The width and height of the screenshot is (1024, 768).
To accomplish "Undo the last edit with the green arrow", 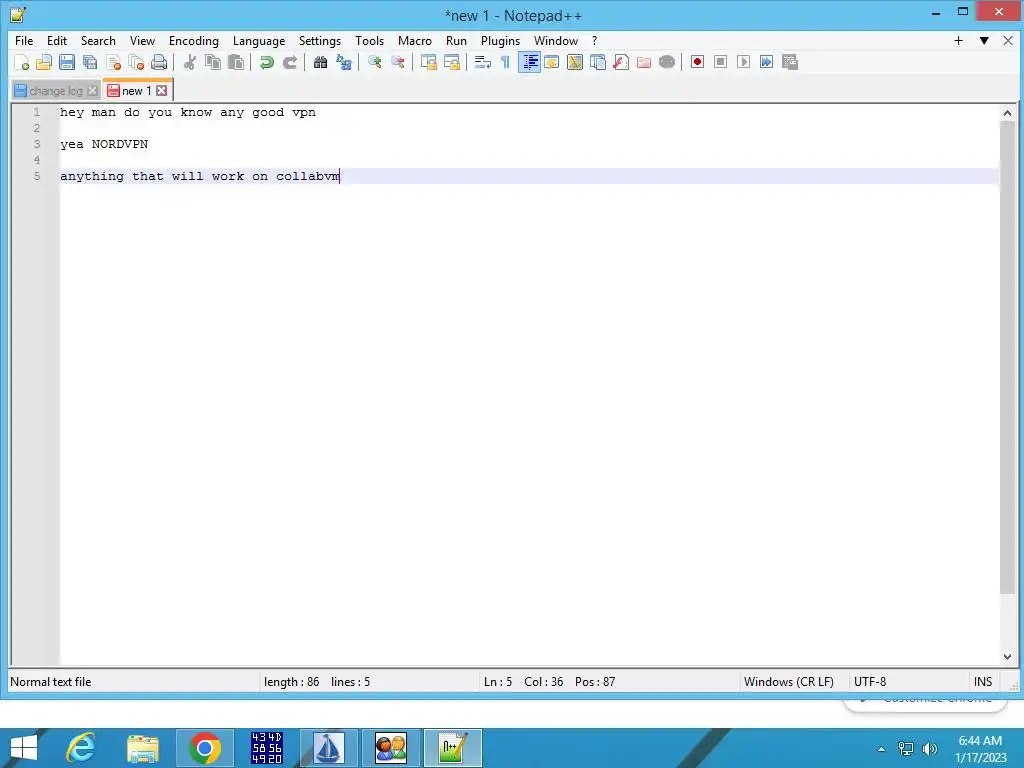I will coord(266,62).
